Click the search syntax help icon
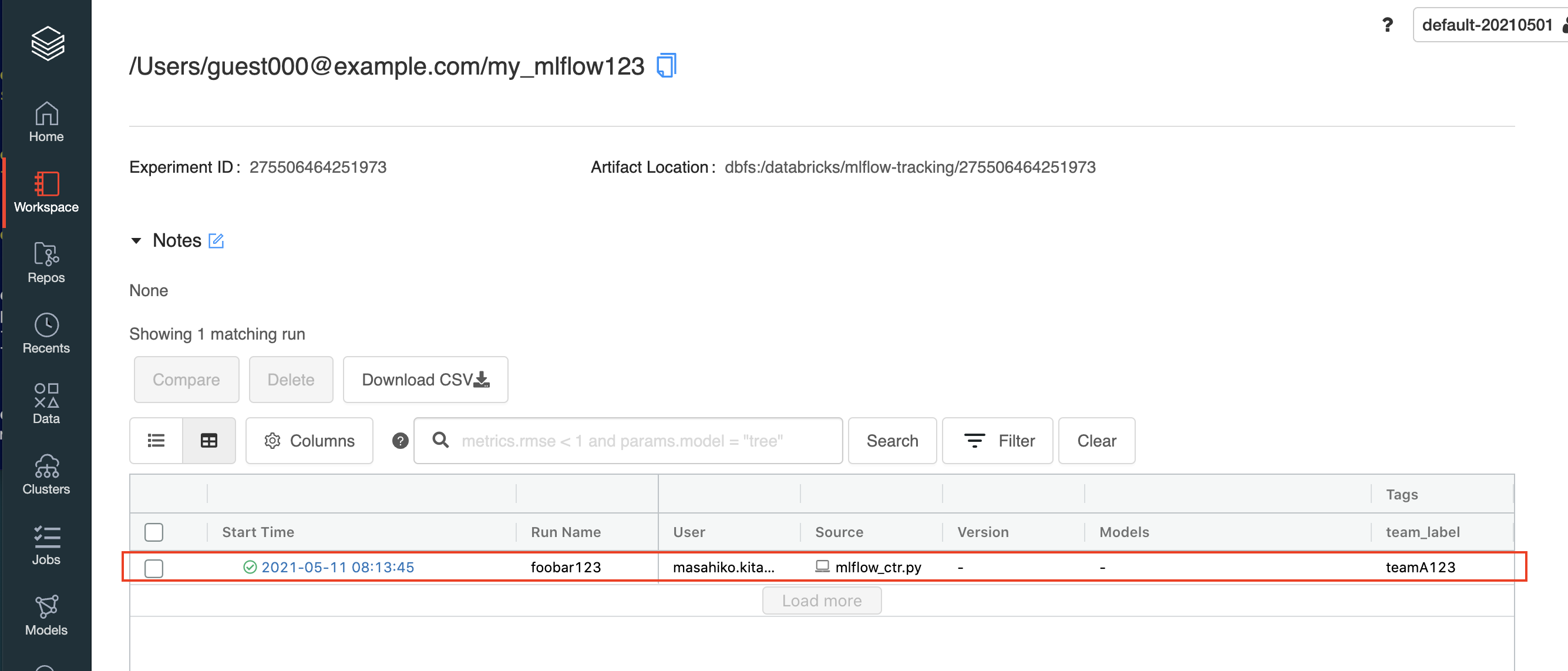The image size is (1568, 671). (x=400, y=441)
